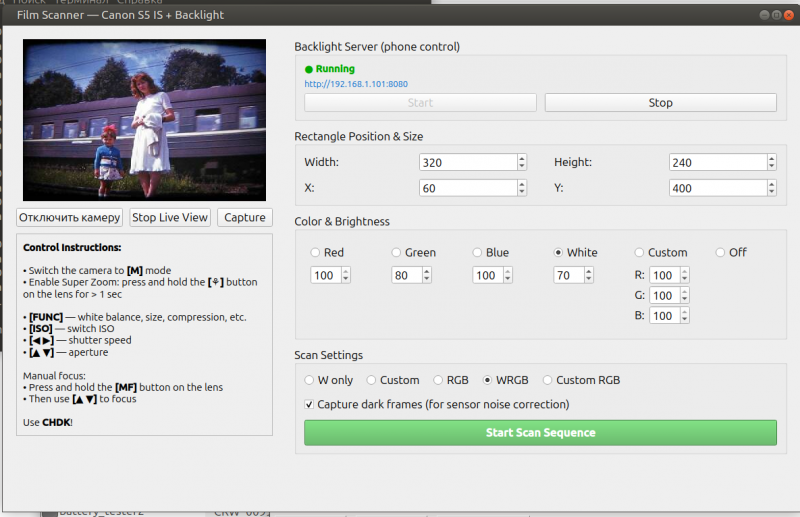800x517 pixels.
Task: Click the Stop backlight server button
Action: pyautogui.click(x=660, y=103)
